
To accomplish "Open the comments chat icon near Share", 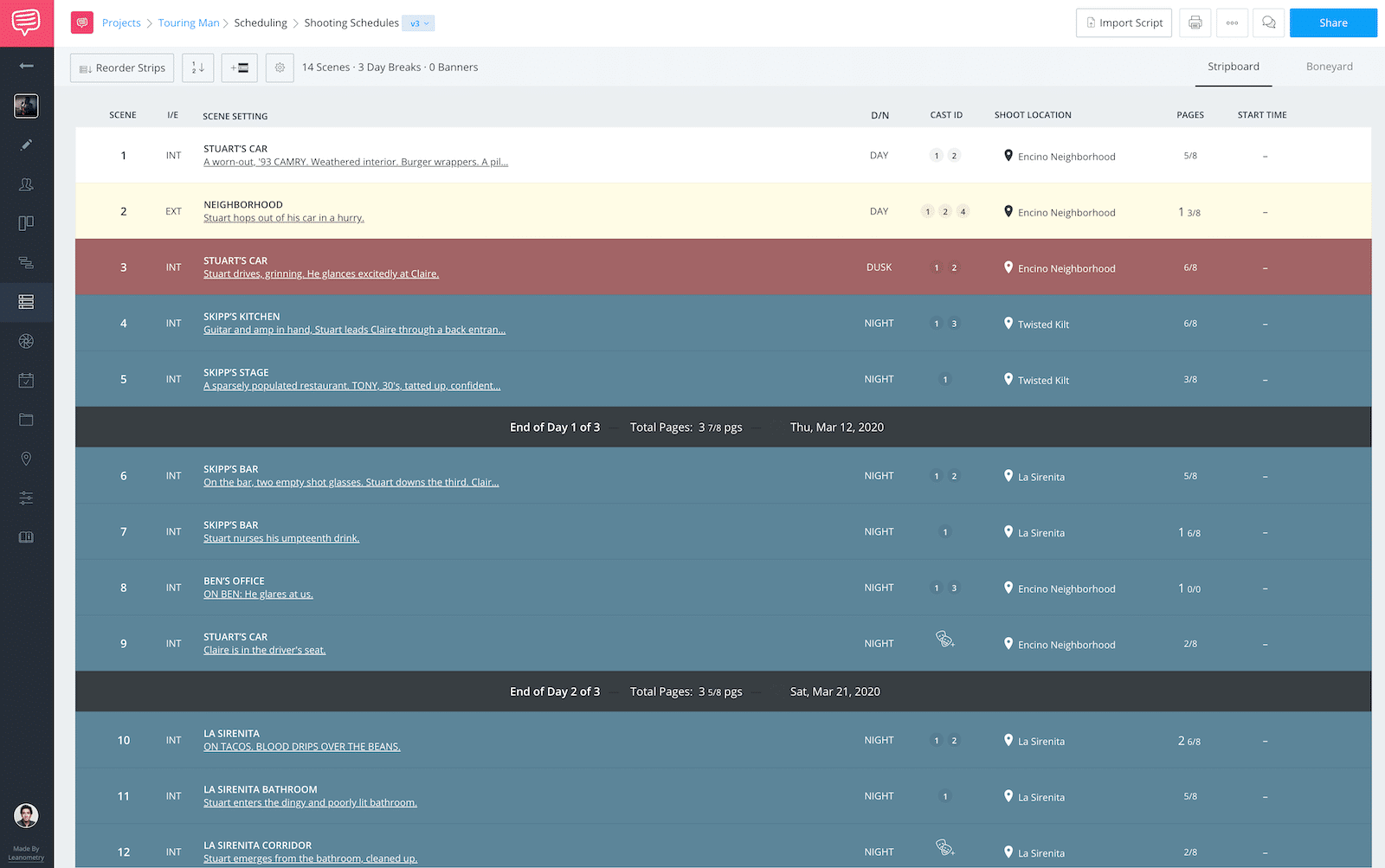I will pos(1268,23).
